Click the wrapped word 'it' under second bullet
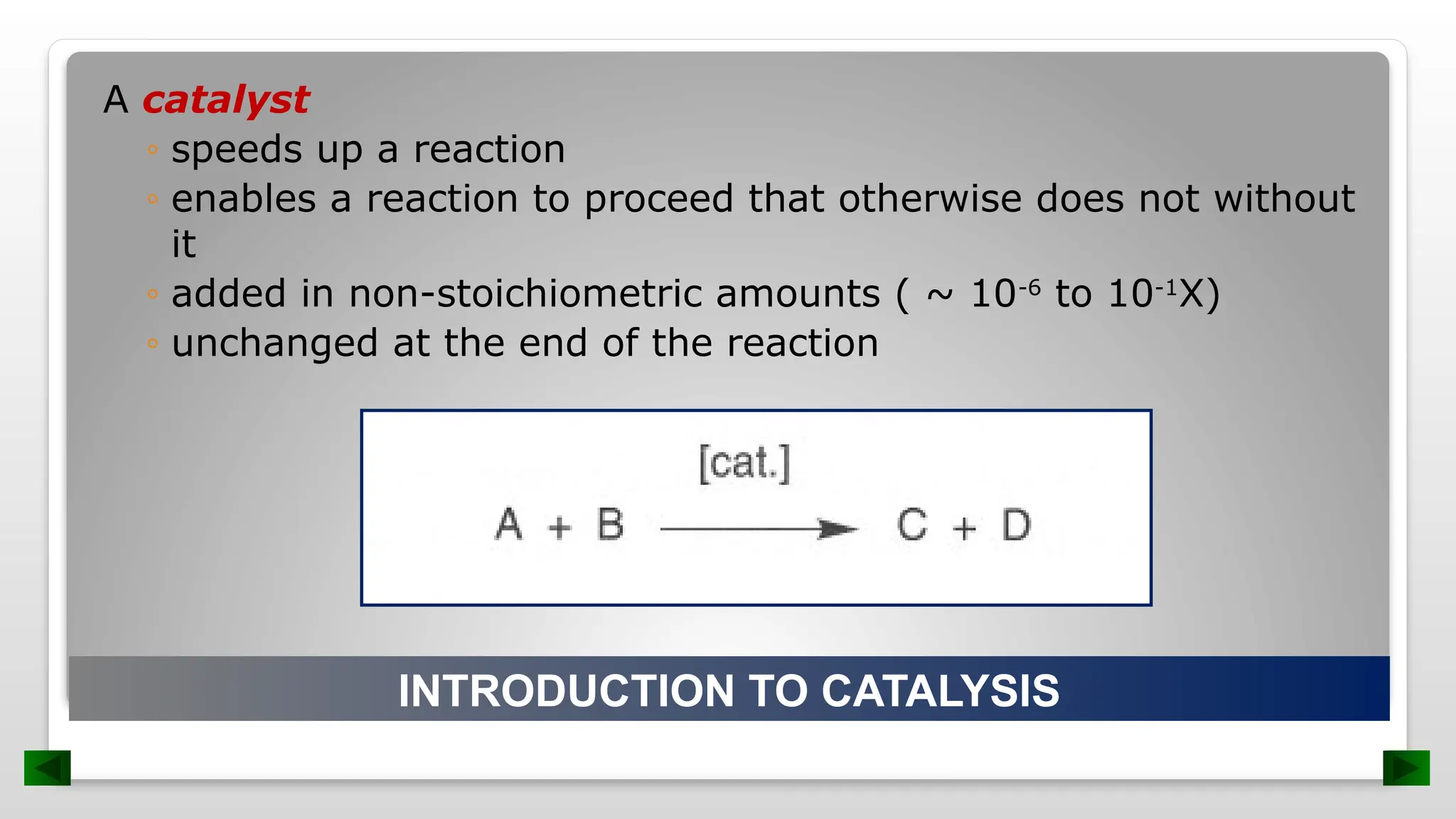Viewport: 1456px width, 819px height. pyautogui.click(x=183, y=245)
